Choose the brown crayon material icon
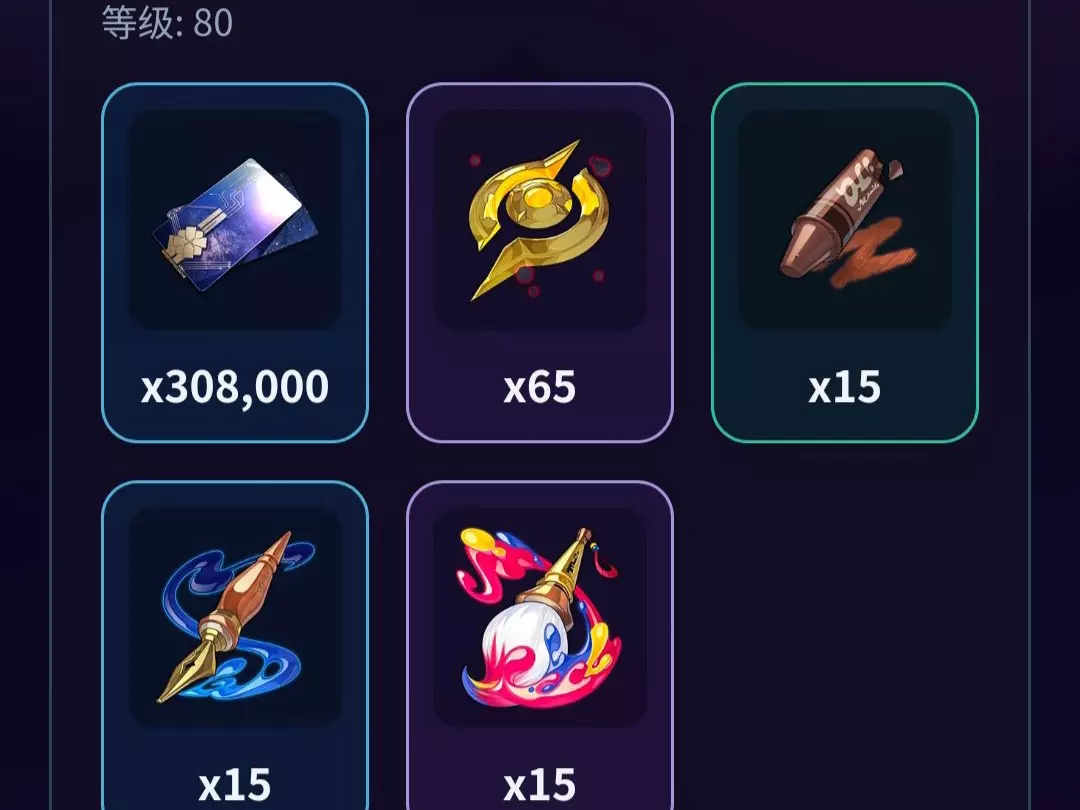 [x=849, y=218]
